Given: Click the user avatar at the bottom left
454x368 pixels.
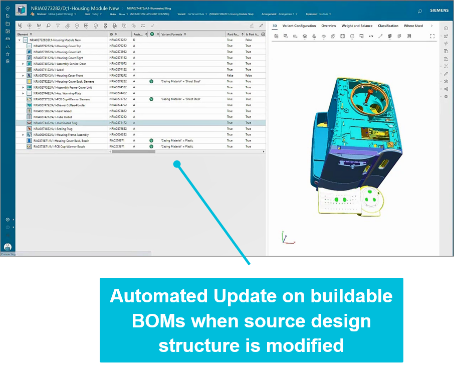Looking at the screenshot, I should point(8,247).
